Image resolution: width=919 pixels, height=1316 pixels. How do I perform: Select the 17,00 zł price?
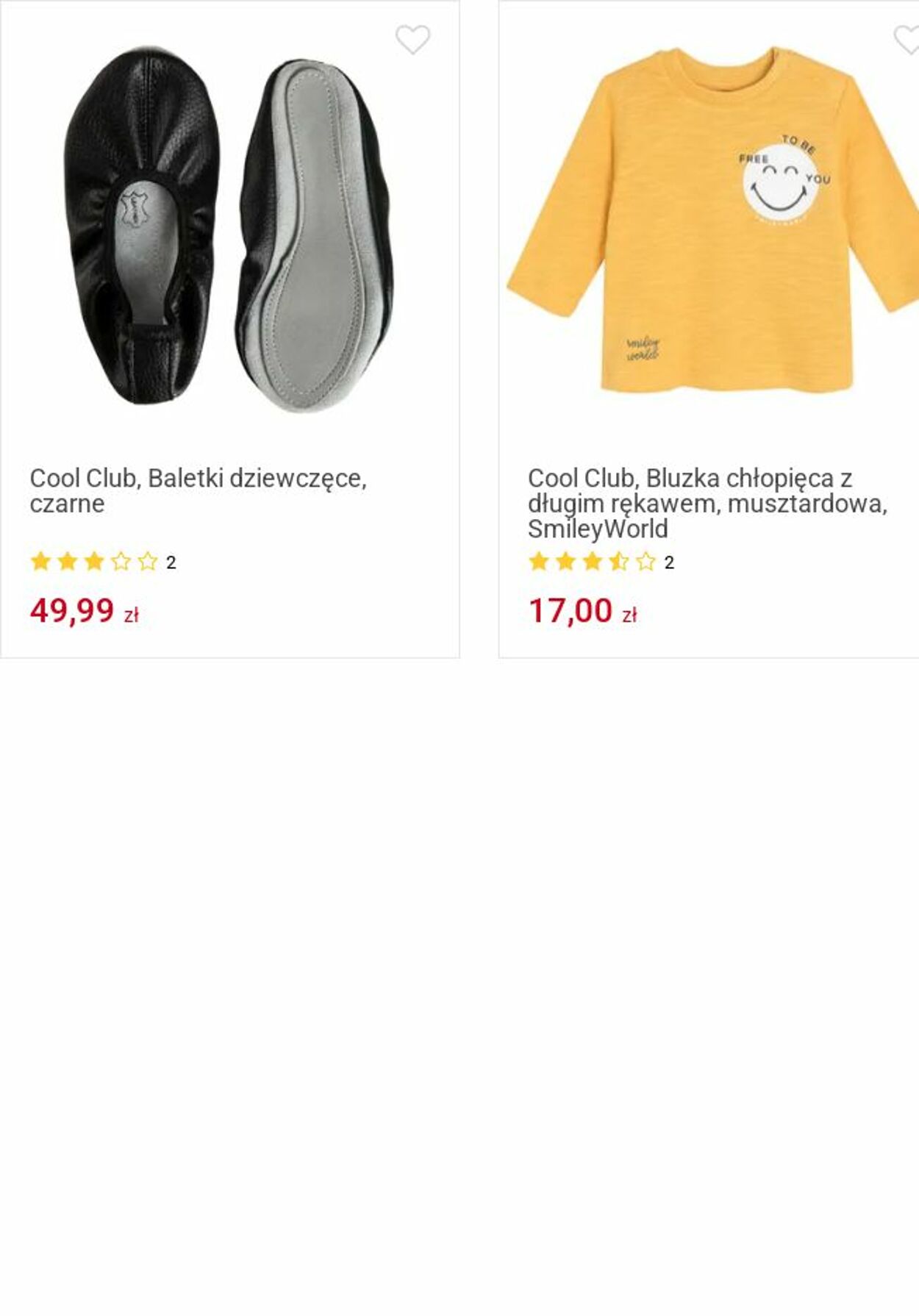tap(582, 610)
